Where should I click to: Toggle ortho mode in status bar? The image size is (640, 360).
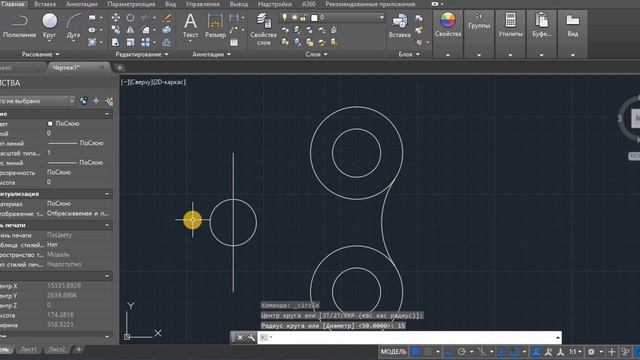pyautogui.click(x=449, y=351)
